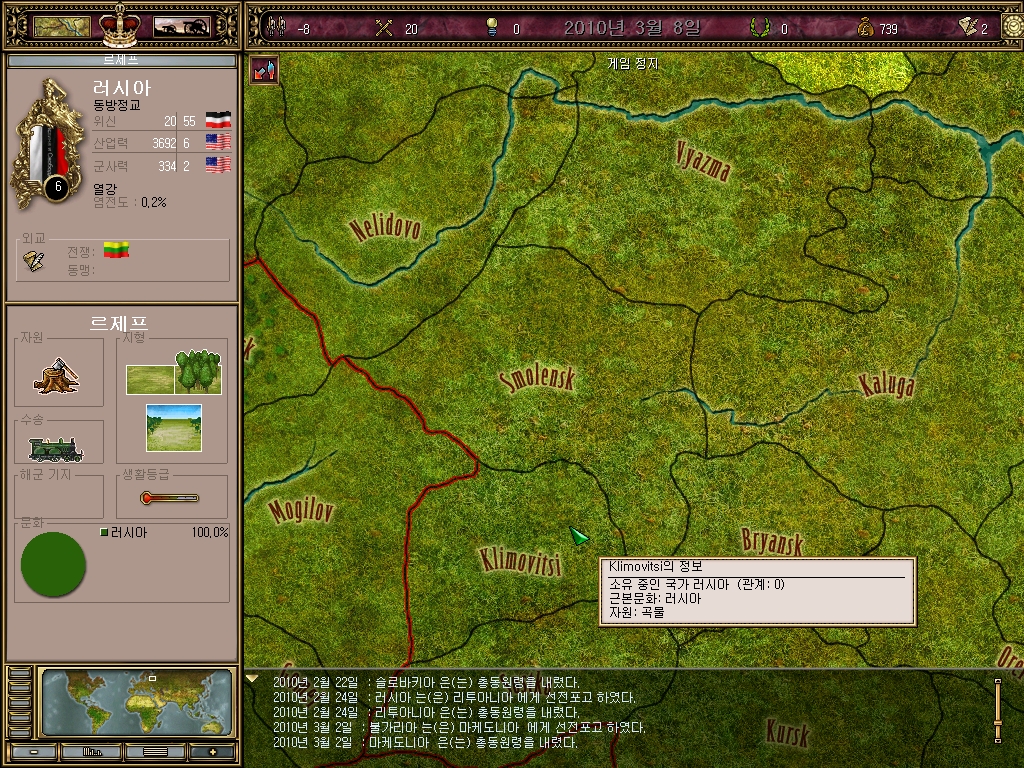This screenshot has width=1024, height=768.
Task: Select the Smolensk province on the map
Action: (537, 379)
